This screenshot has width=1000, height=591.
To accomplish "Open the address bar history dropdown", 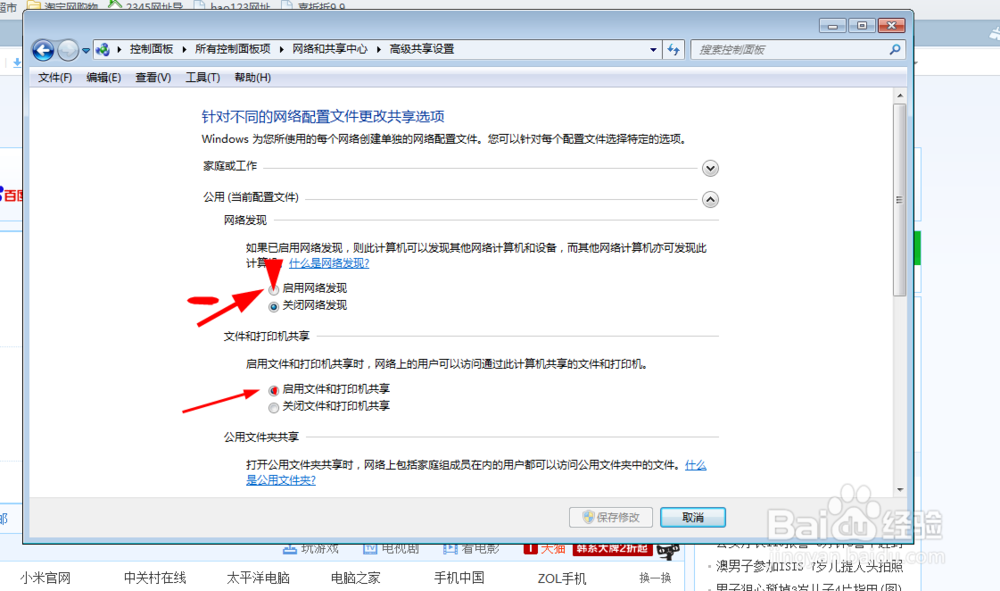I will pyautogui.click(x=653, y=49).
